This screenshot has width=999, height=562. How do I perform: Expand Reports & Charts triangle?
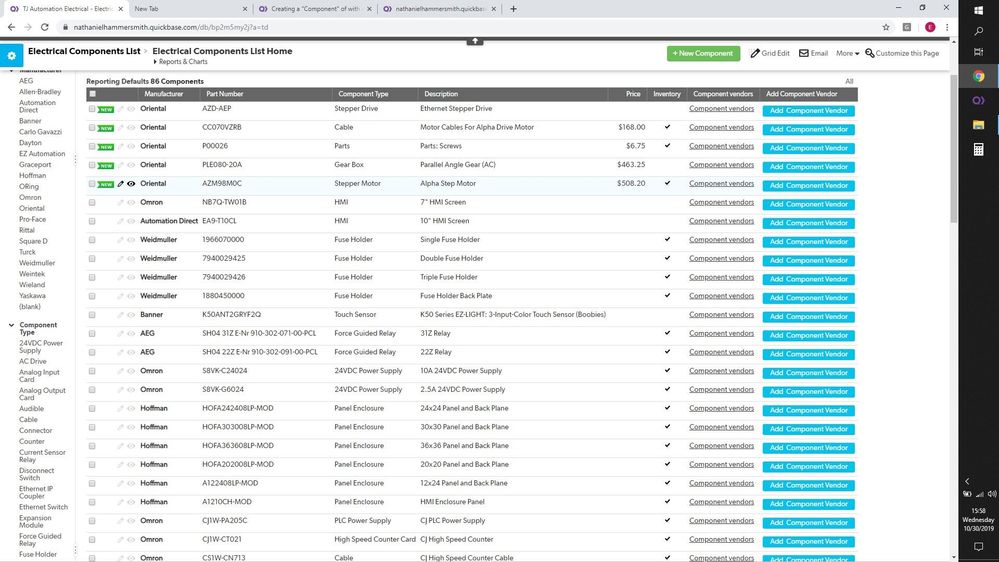(155, 62)
